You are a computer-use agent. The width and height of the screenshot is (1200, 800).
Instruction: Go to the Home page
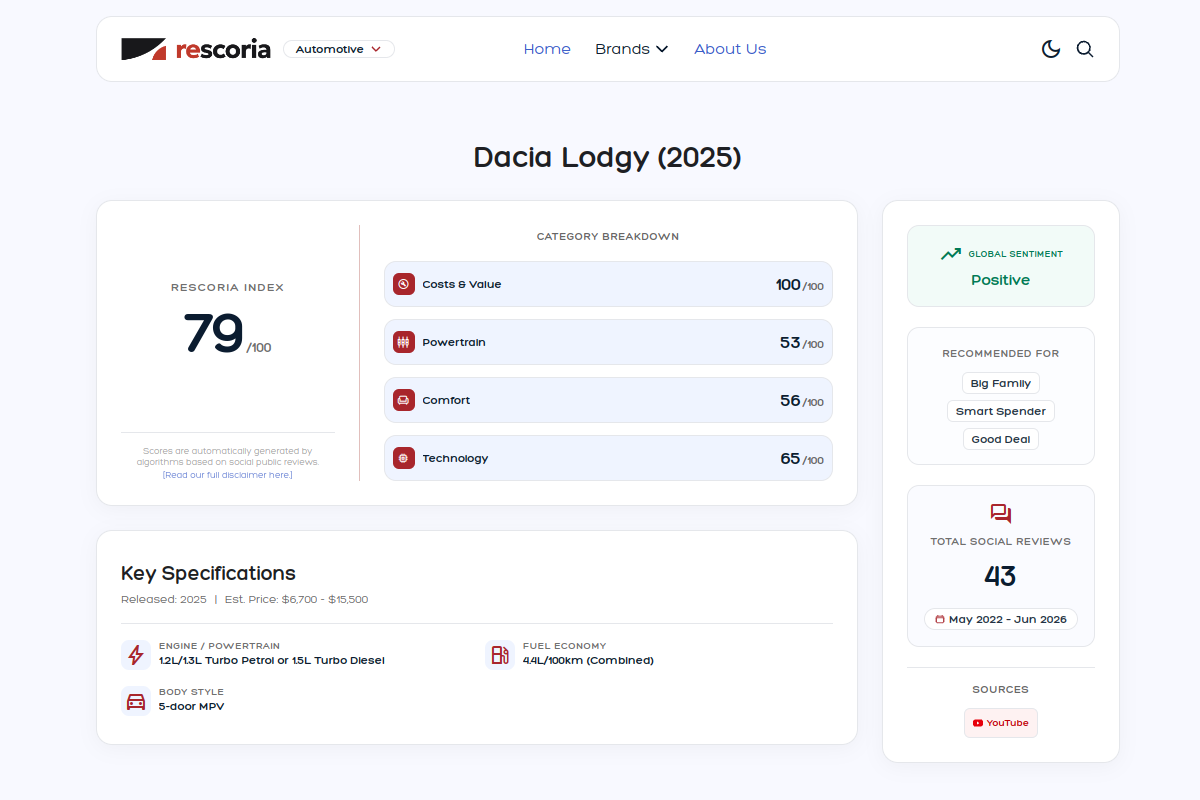(547, 49)
